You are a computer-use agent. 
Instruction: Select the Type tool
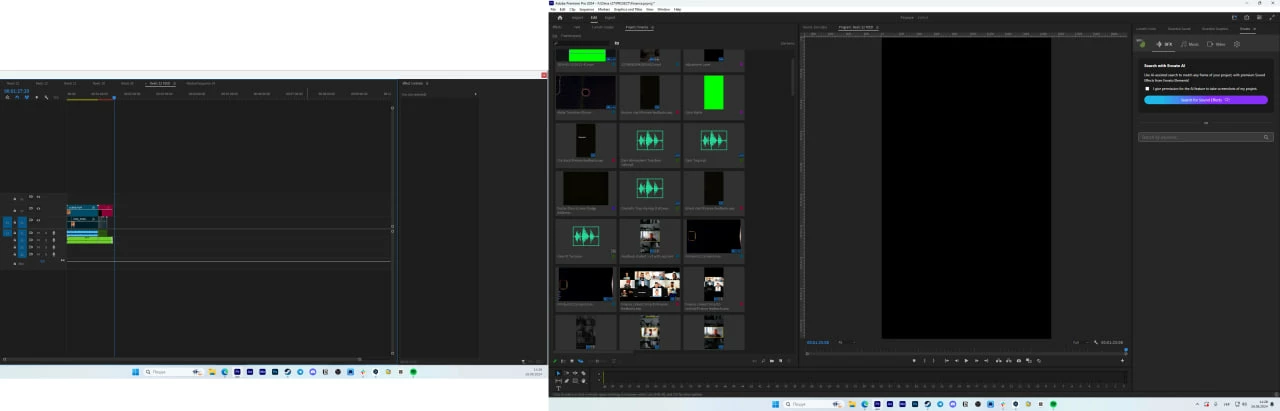(x=558, y=388)
